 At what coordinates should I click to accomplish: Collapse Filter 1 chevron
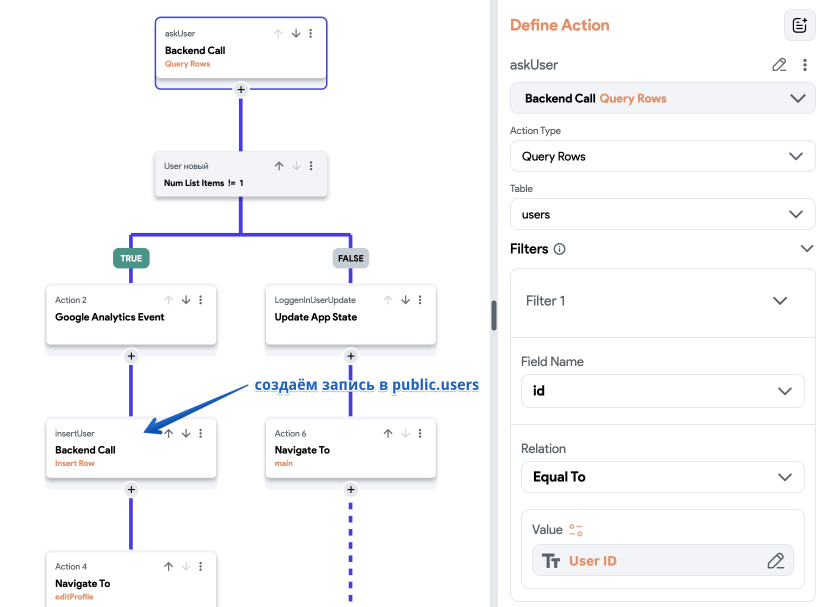coord(780,301)
